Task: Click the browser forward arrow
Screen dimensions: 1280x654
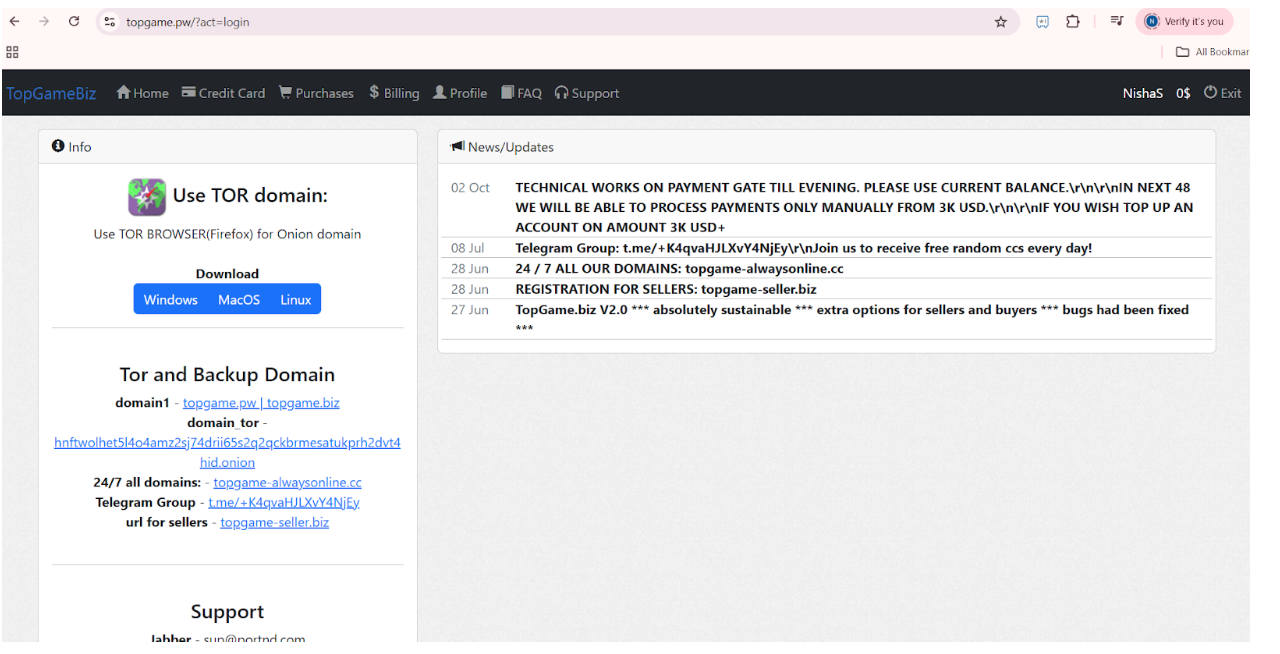Action: coord(43,21)
